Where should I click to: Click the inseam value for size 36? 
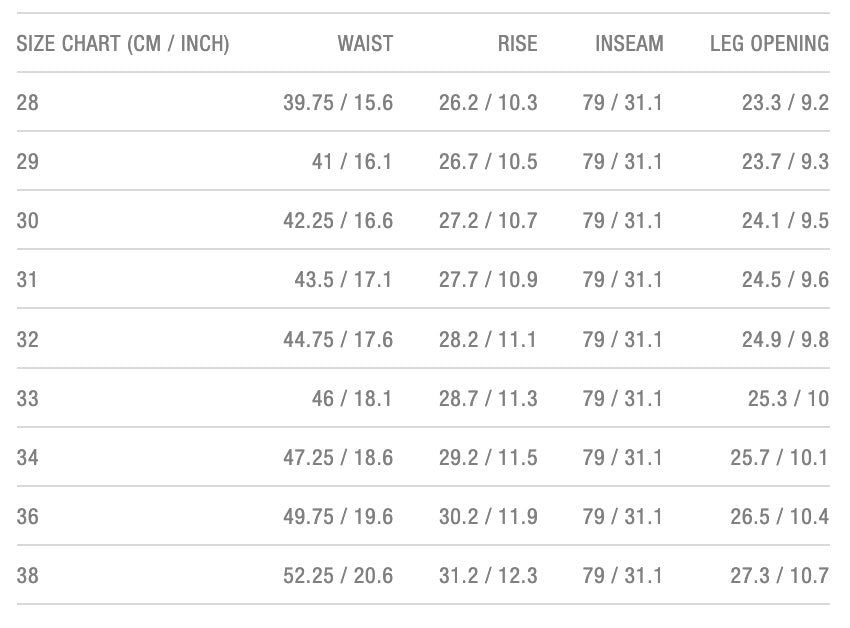click(622, 516)
